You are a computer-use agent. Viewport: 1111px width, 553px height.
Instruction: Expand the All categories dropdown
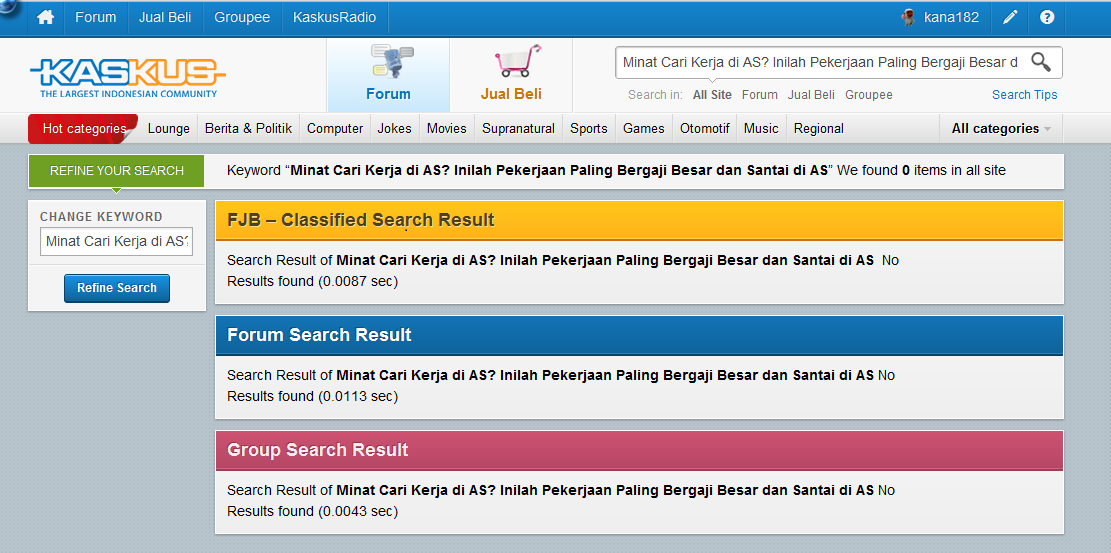click(x=1001, y=128)
